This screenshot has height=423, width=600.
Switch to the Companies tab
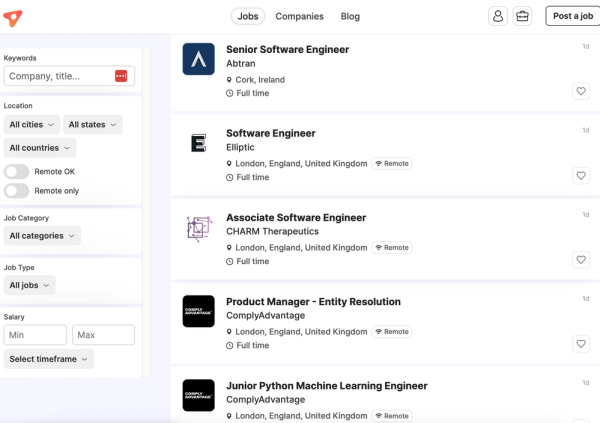[299, 16]
